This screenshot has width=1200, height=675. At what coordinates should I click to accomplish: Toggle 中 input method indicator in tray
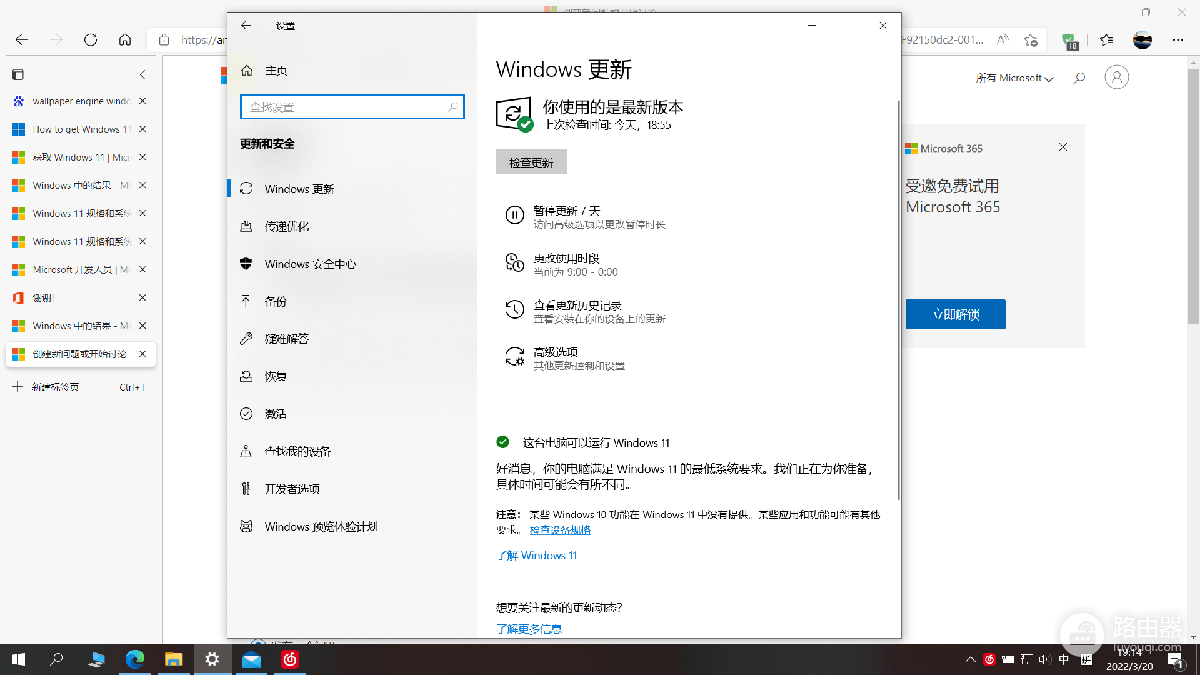pos(1064,659)
